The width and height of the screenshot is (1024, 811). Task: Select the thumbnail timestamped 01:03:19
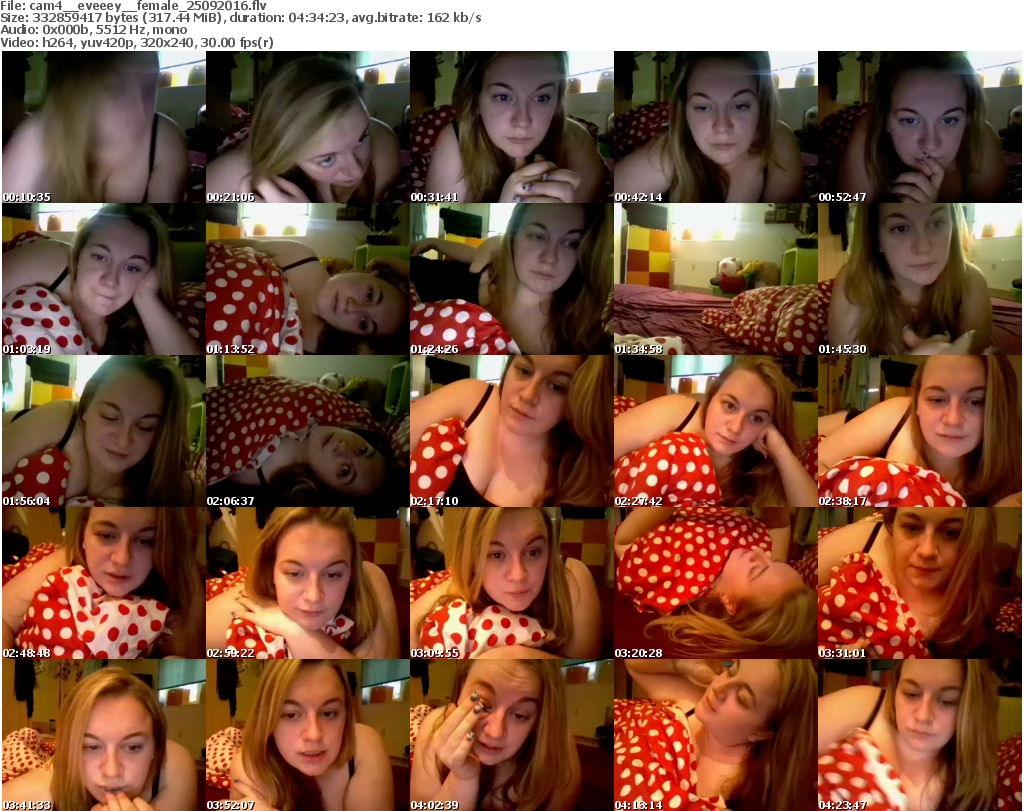pyautogui.click(x=104, y=279)
